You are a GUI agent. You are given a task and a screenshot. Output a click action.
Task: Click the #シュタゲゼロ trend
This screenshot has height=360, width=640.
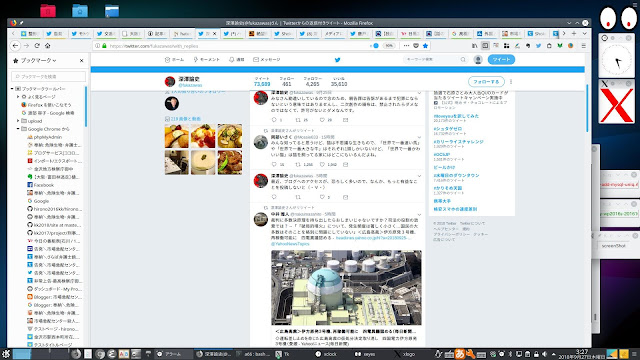(448, 129)
